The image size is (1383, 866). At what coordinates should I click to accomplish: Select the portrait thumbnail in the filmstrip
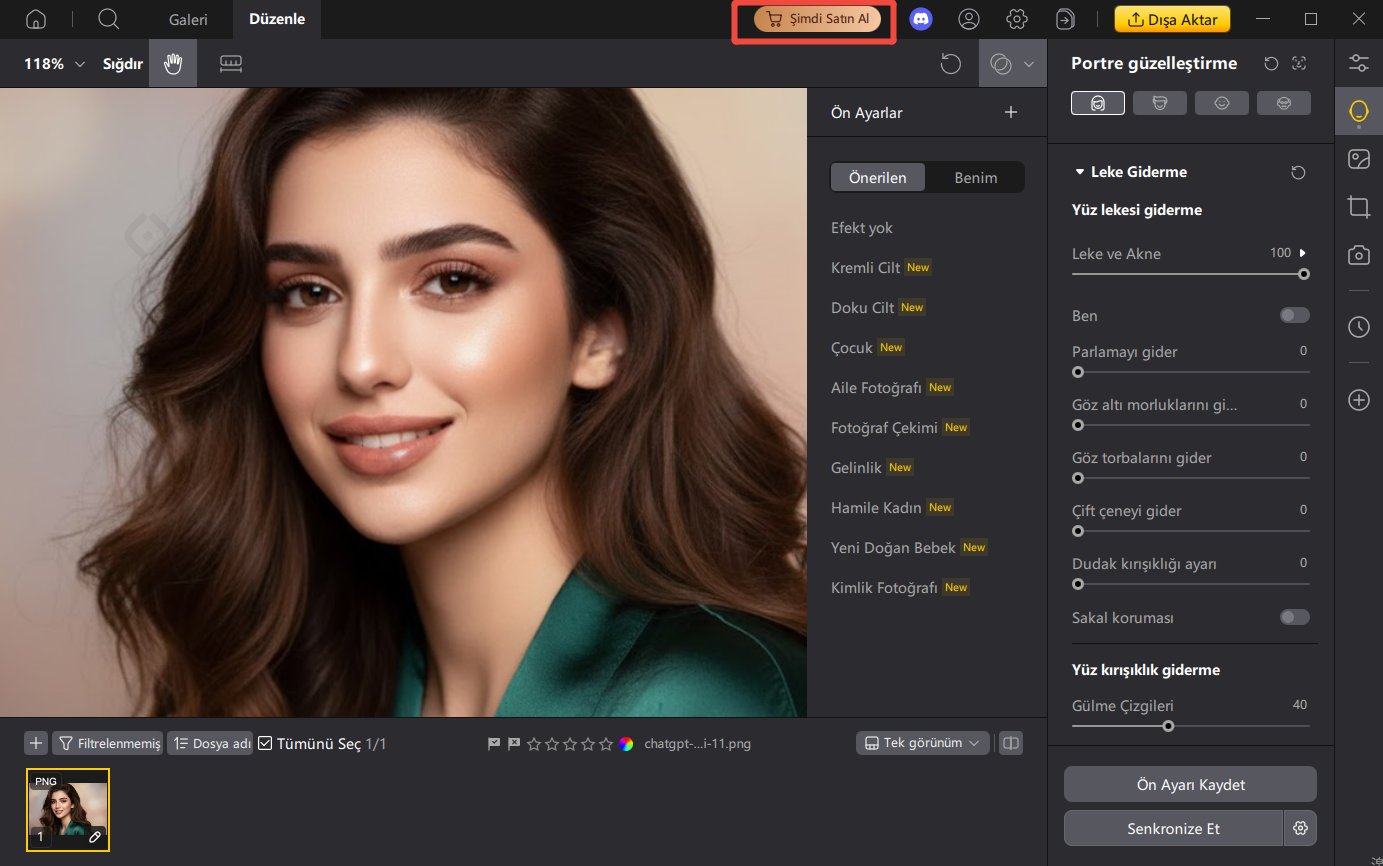[x=67, y=809]
